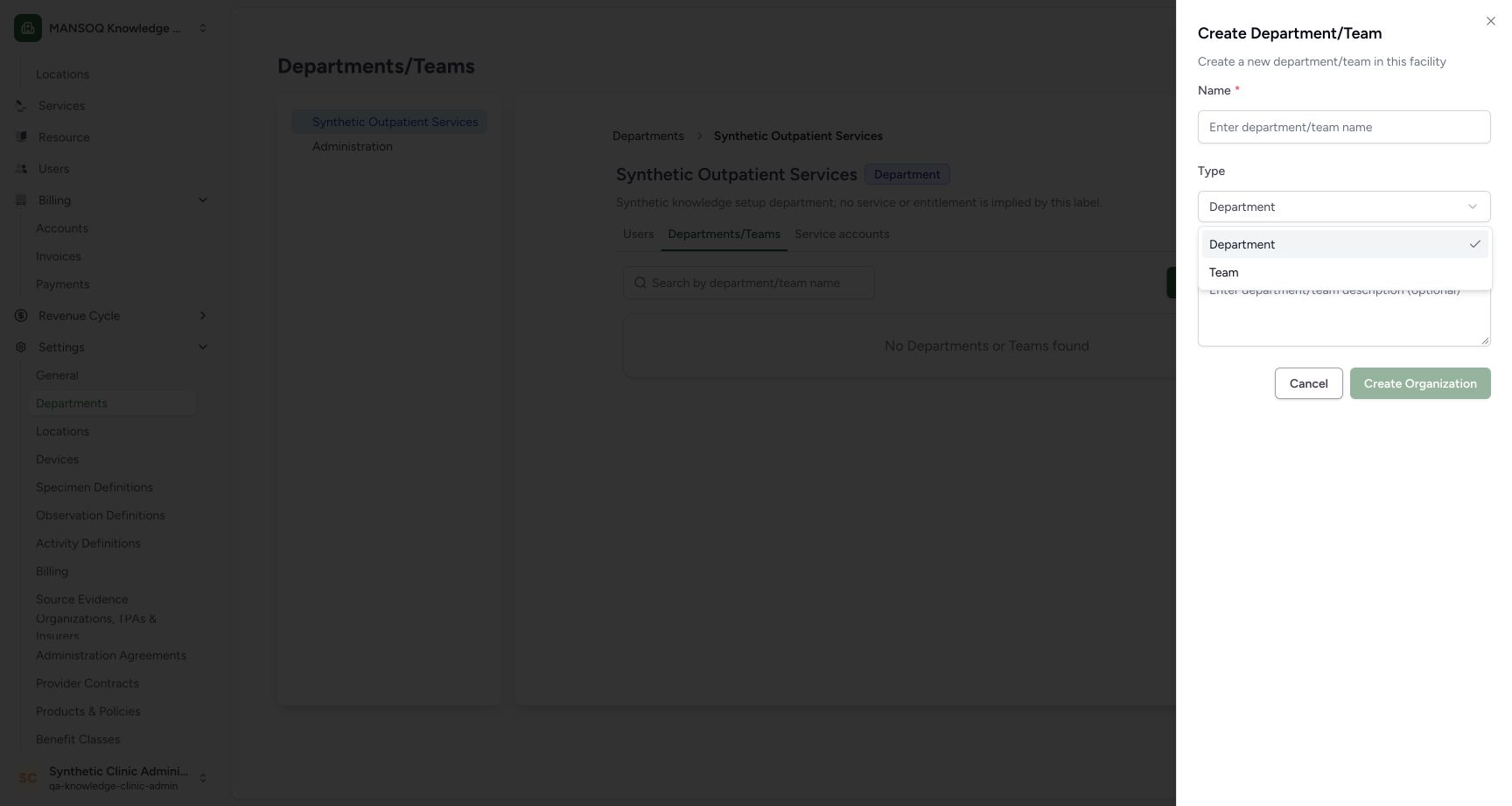
Task: Collapse the Billing section chevron
Action: 203,200
